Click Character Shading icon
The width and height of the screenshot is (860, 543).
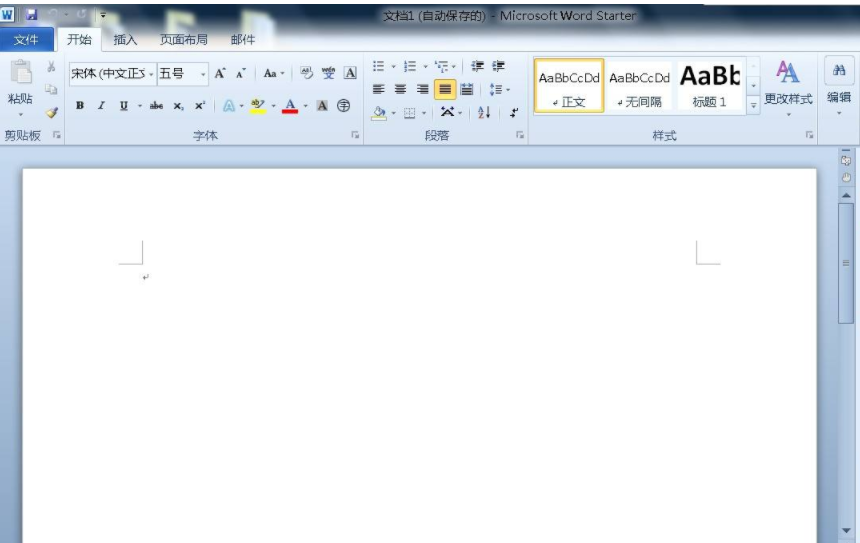pos(322,106)
